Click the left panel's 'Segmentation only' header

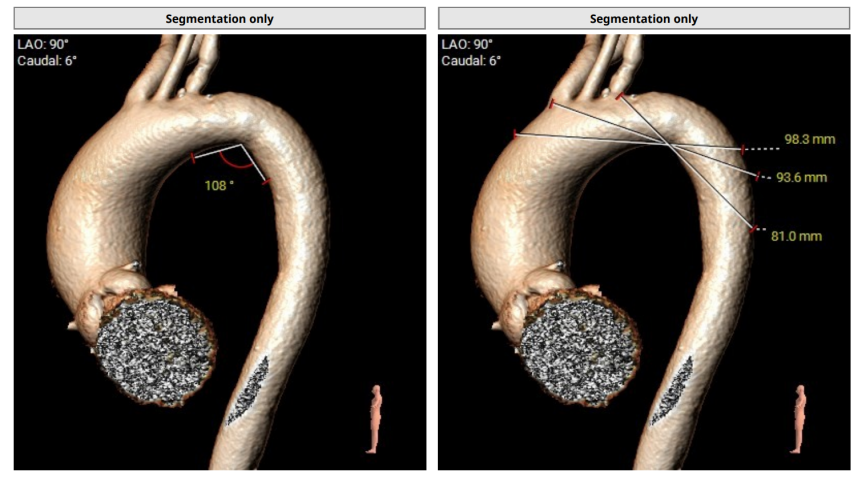coord(219,19)
